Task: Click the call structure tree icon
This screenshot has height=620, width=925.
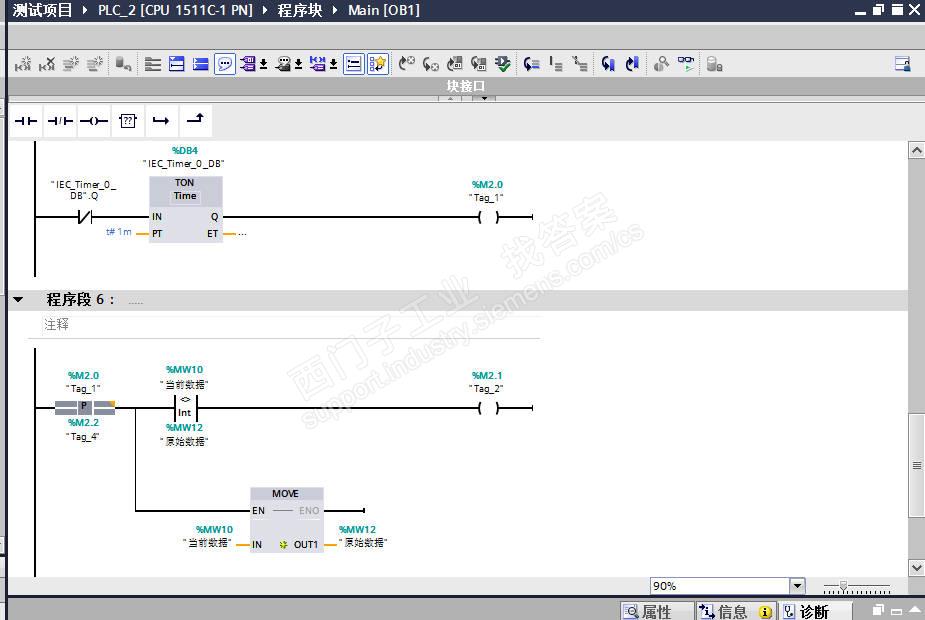Action: click(580, 64)
